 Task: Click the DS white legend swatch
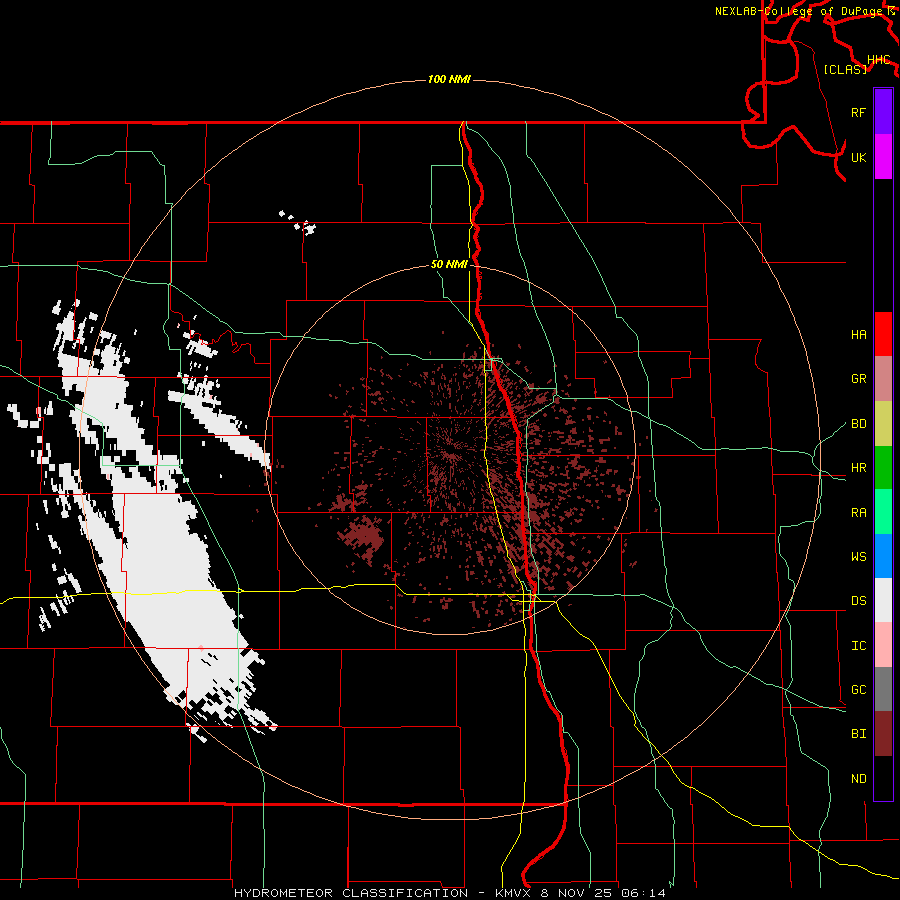point(883,600)
